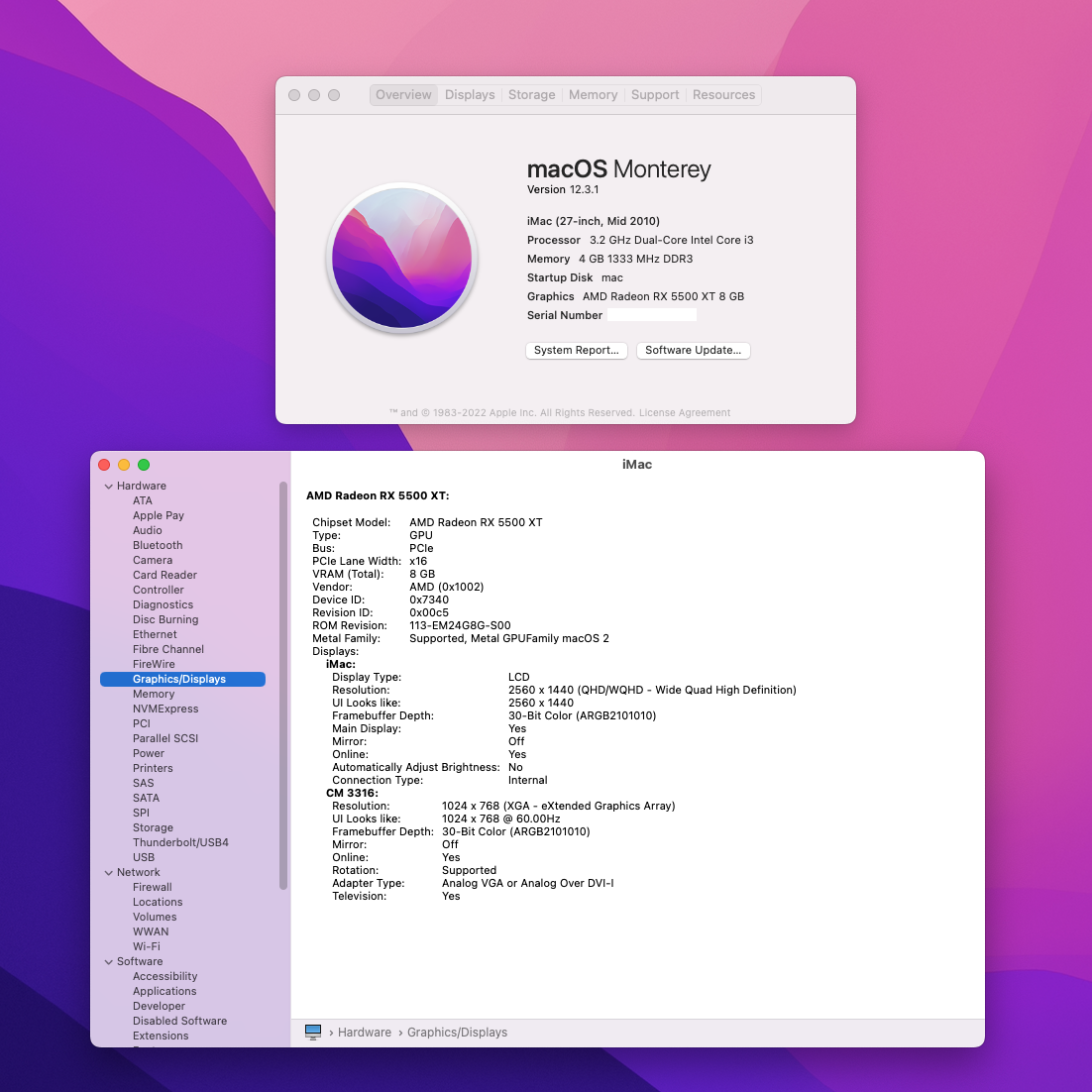Select Ethernet in the sidebar
The image size is (1092, 1092).
(x=155, y=634)
